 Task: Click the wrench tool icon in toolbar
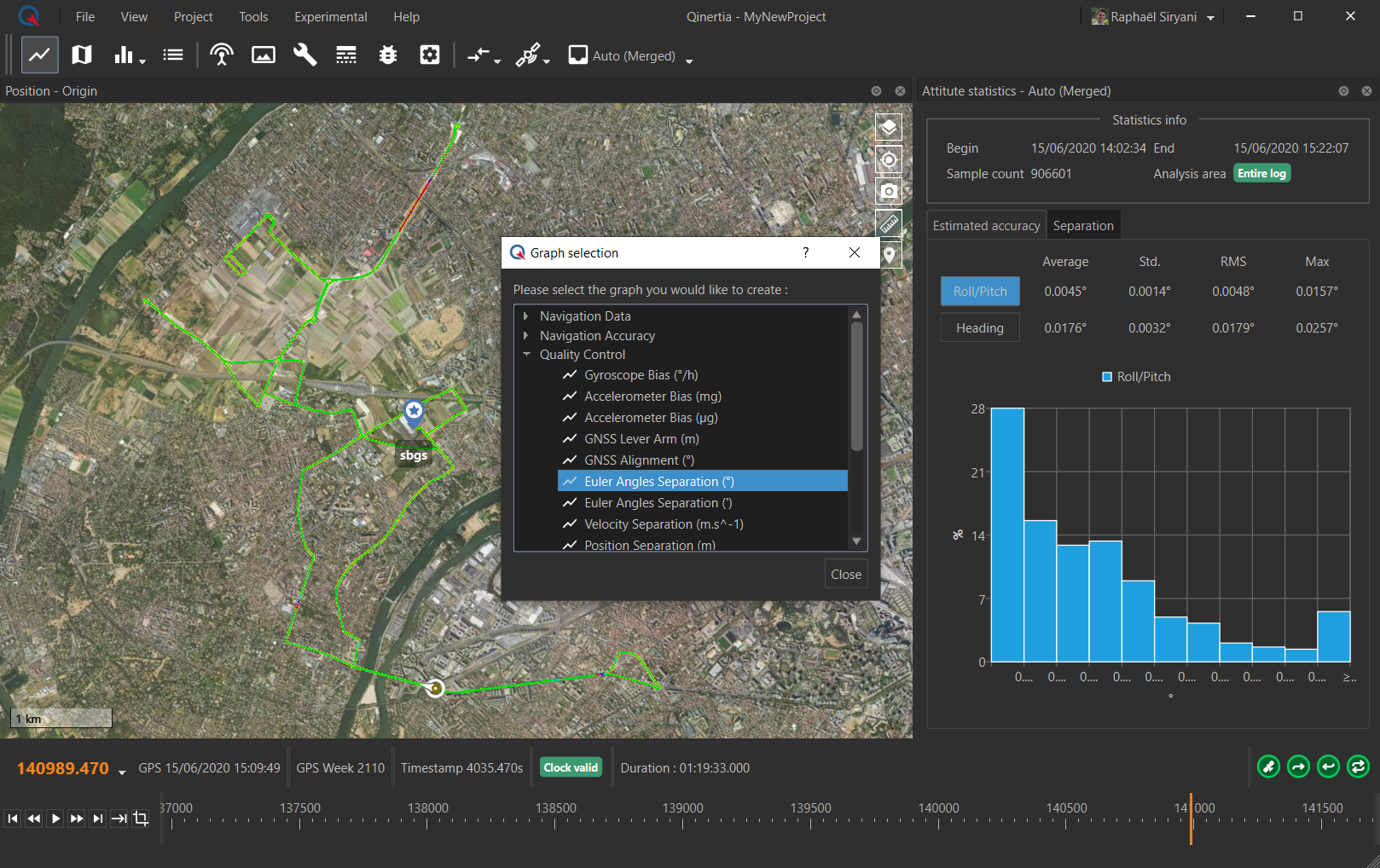(304, 55)
